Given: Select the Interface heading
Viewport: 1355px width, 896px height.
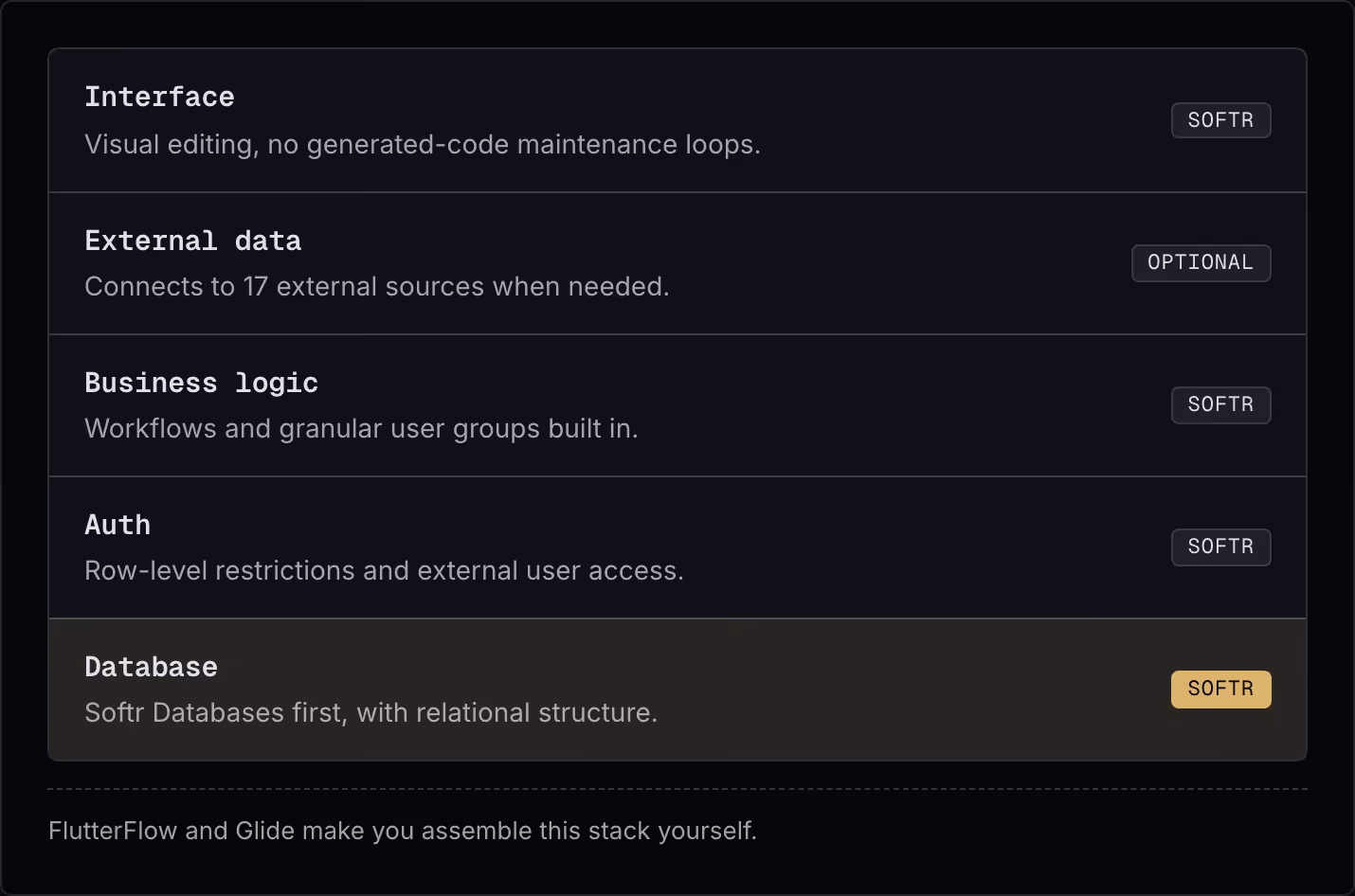Looking at the screenshot, I should tap(159, 97).
